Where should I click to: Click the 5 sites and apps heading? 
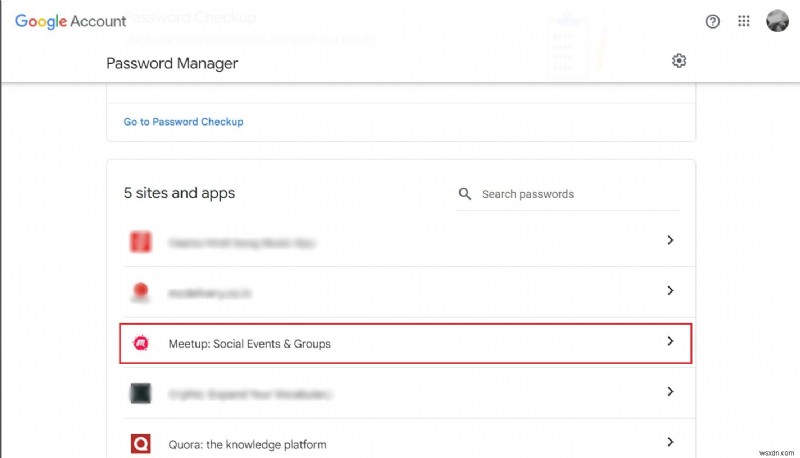tap(179, 193)
